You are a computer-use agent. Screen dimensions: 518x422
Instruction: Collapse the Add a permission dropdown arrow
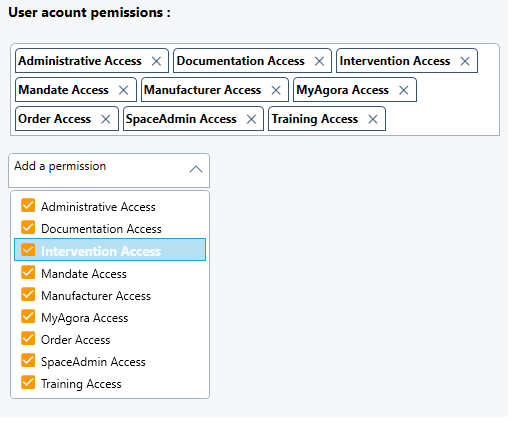pyautogui.click(x=196, y=170)
